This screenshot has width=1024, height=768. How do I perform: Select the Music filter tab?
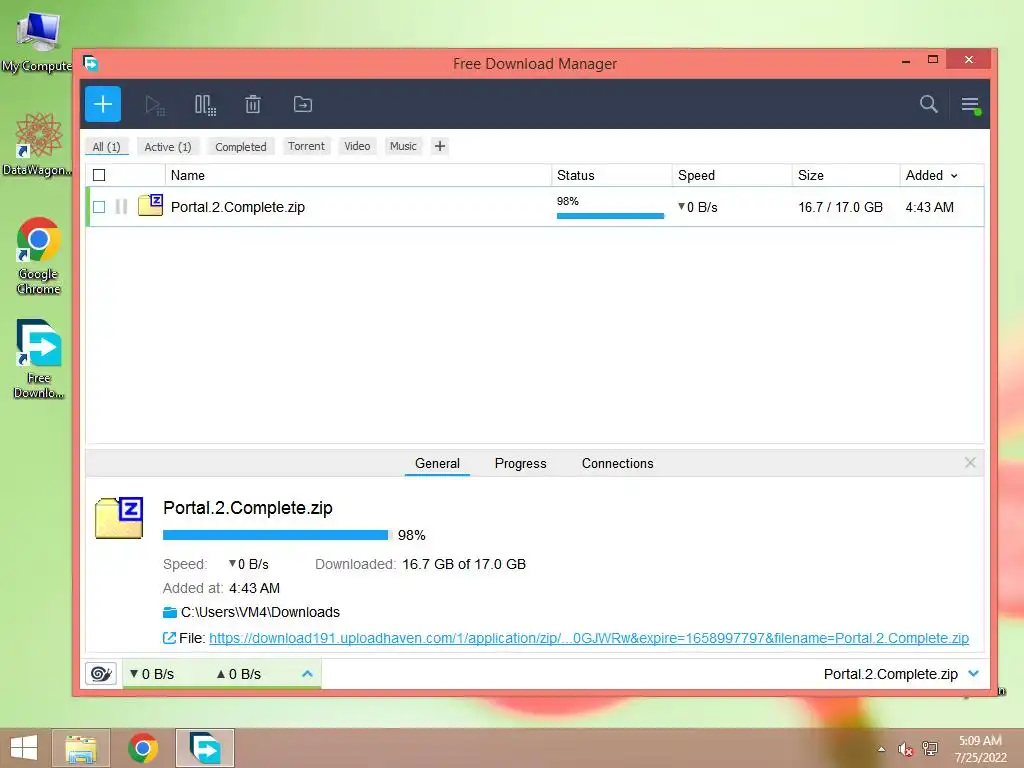403,146
